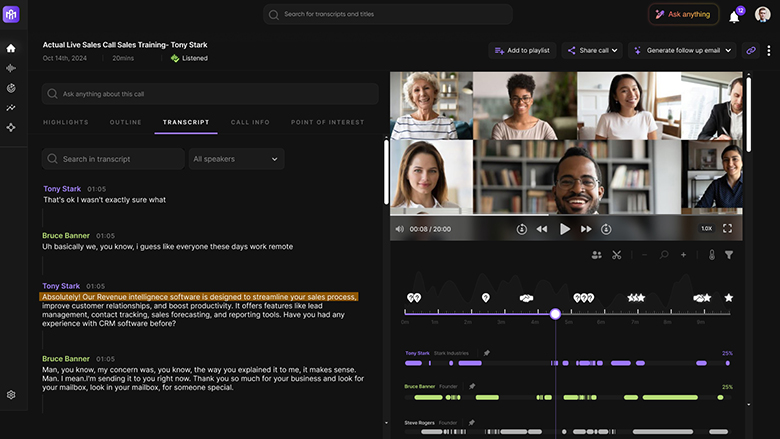
Task: Fast forward with double-right arrows
Action: tap(586, 229)
